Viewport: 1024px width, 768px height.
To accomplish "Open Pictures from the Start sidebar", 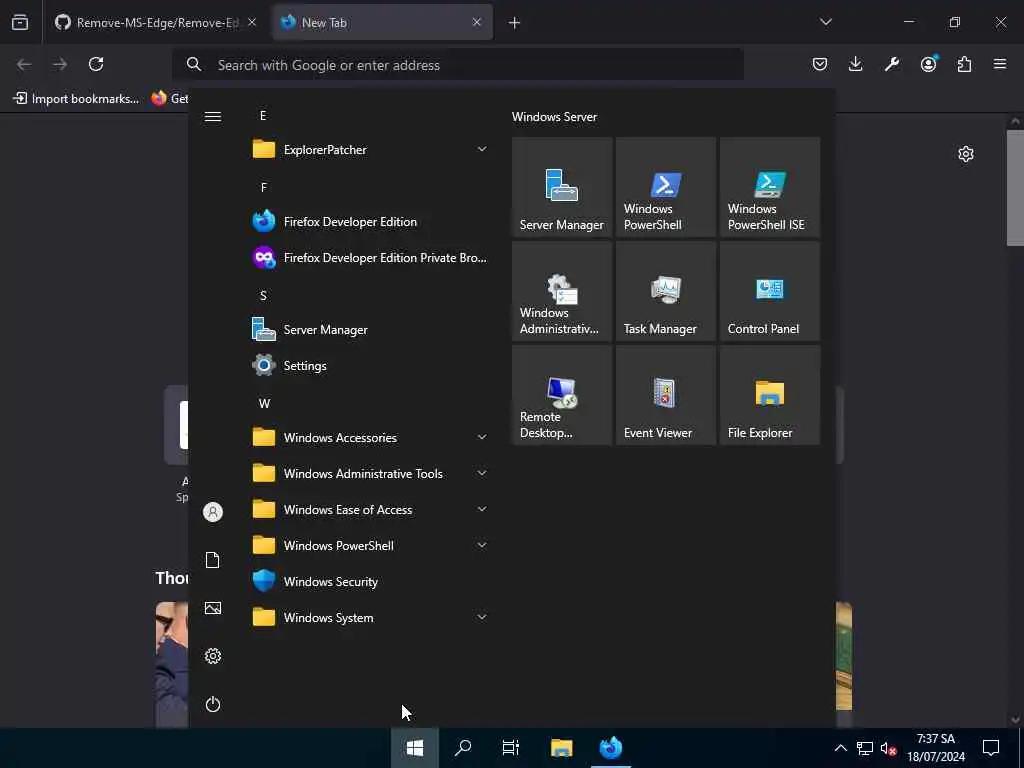I will (213, 608).
